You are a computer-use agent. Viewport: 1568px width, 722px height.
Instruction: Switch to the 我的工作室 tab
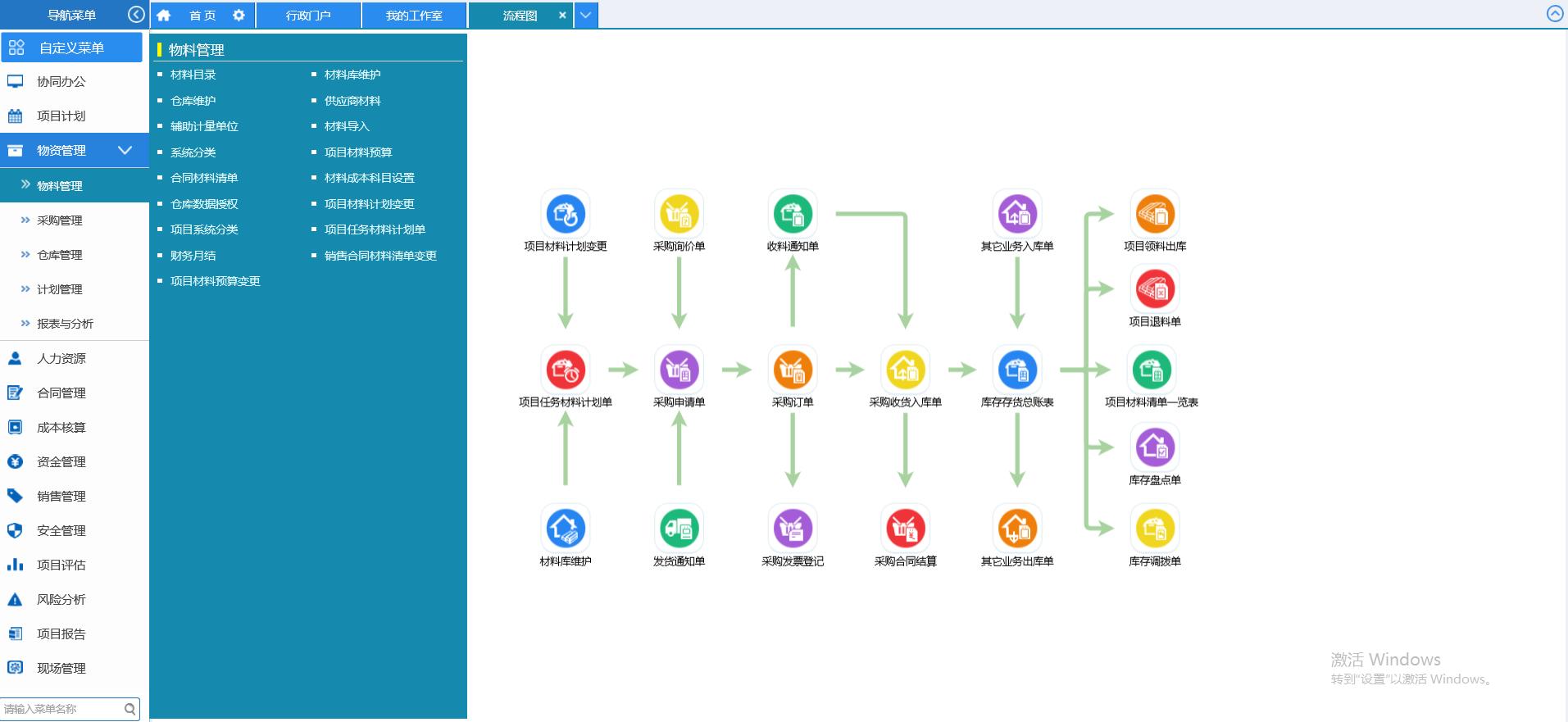tap(414, 16)
